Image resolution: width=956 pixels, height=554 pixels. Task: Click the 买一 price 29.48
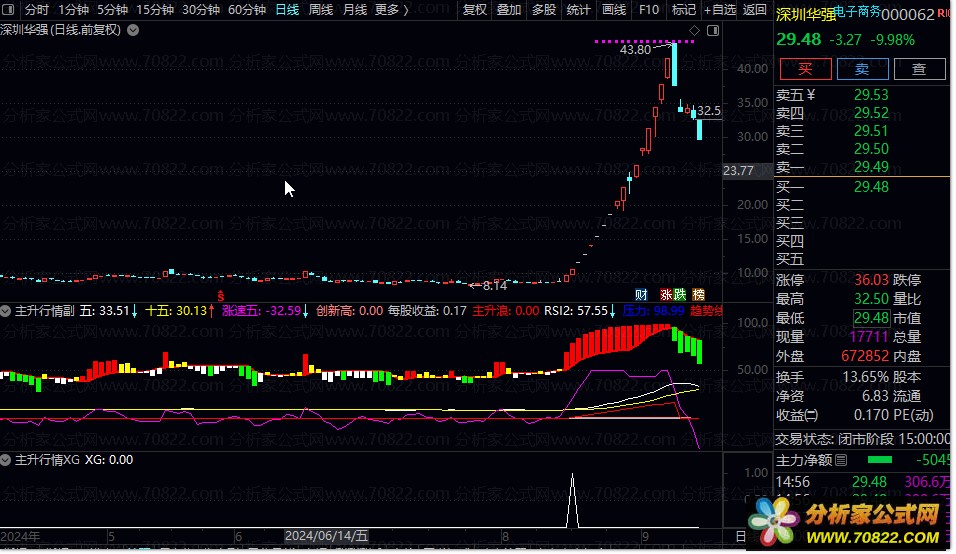[x=871, y=187]
